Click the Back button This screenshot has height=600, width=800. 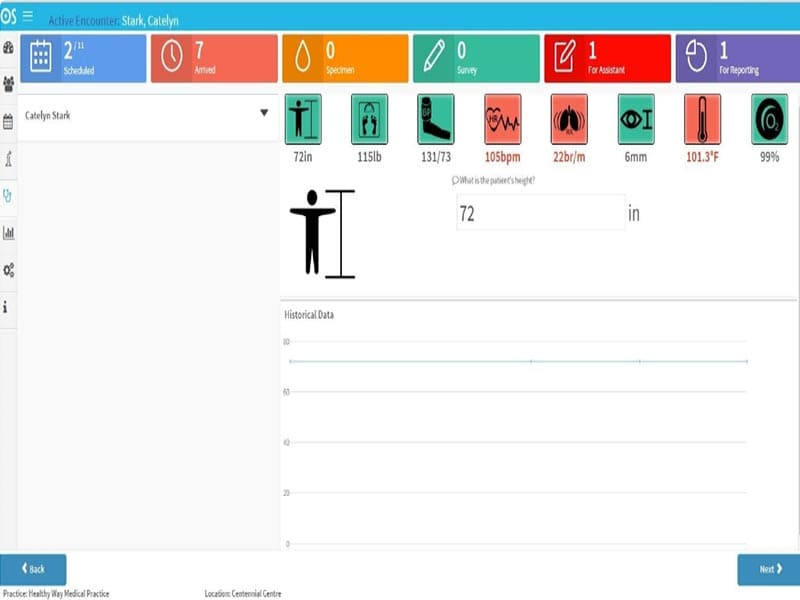point(33,569)
